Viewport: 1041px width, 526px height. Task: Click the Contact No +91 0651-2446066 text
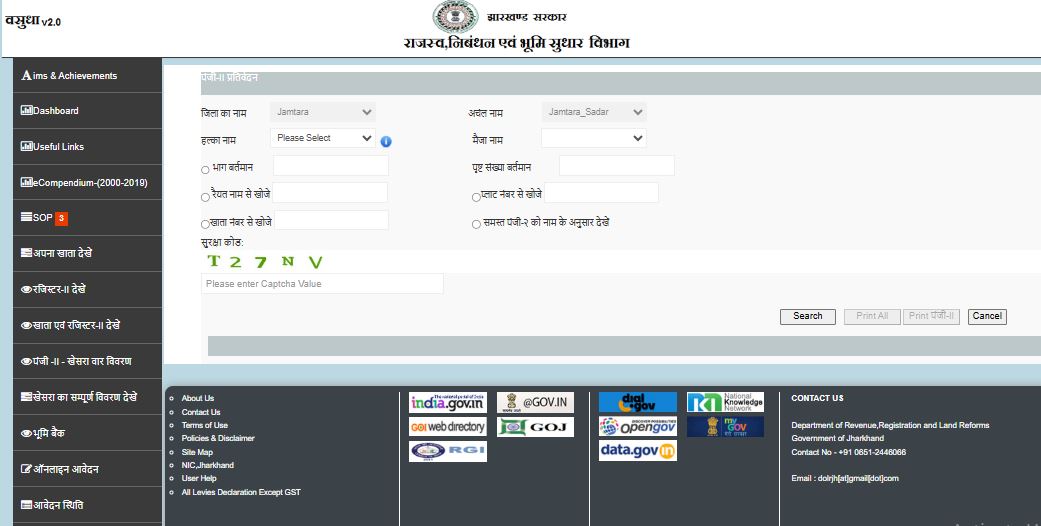pyautogui.click(x=848, y=452)
